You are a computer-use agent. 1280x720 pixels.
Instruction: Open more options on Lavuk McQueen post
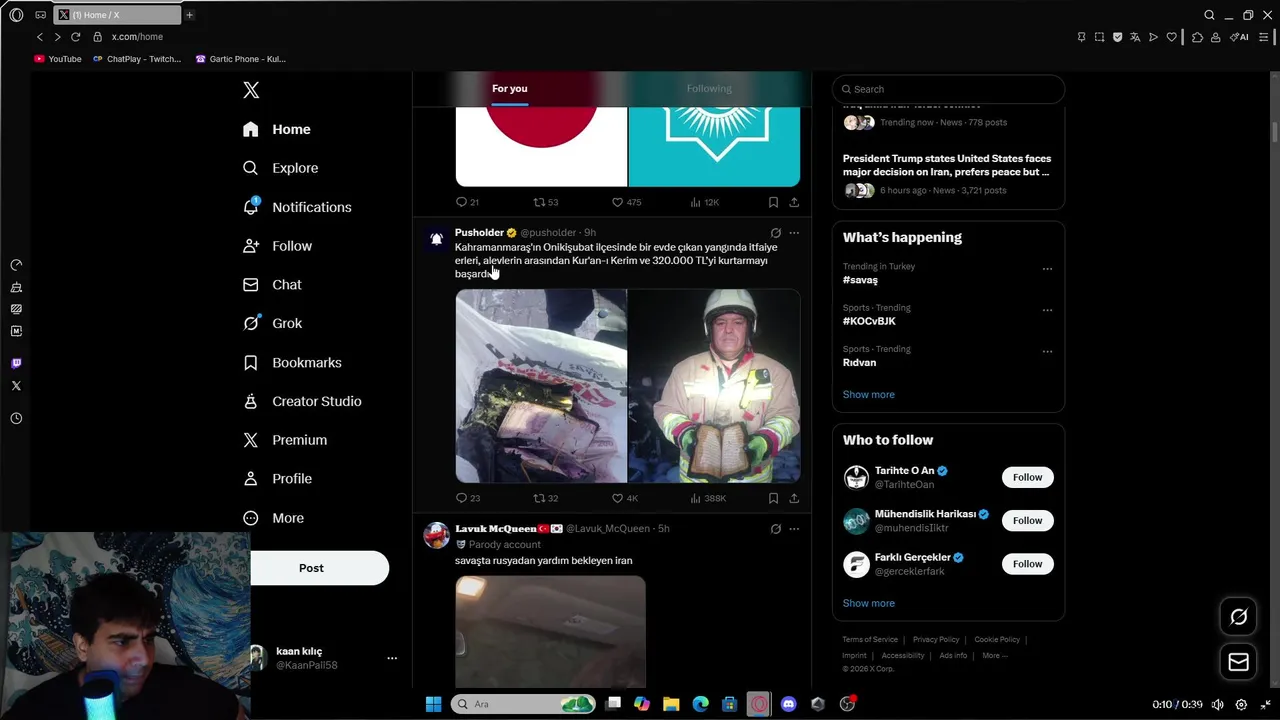pos(794,529)
